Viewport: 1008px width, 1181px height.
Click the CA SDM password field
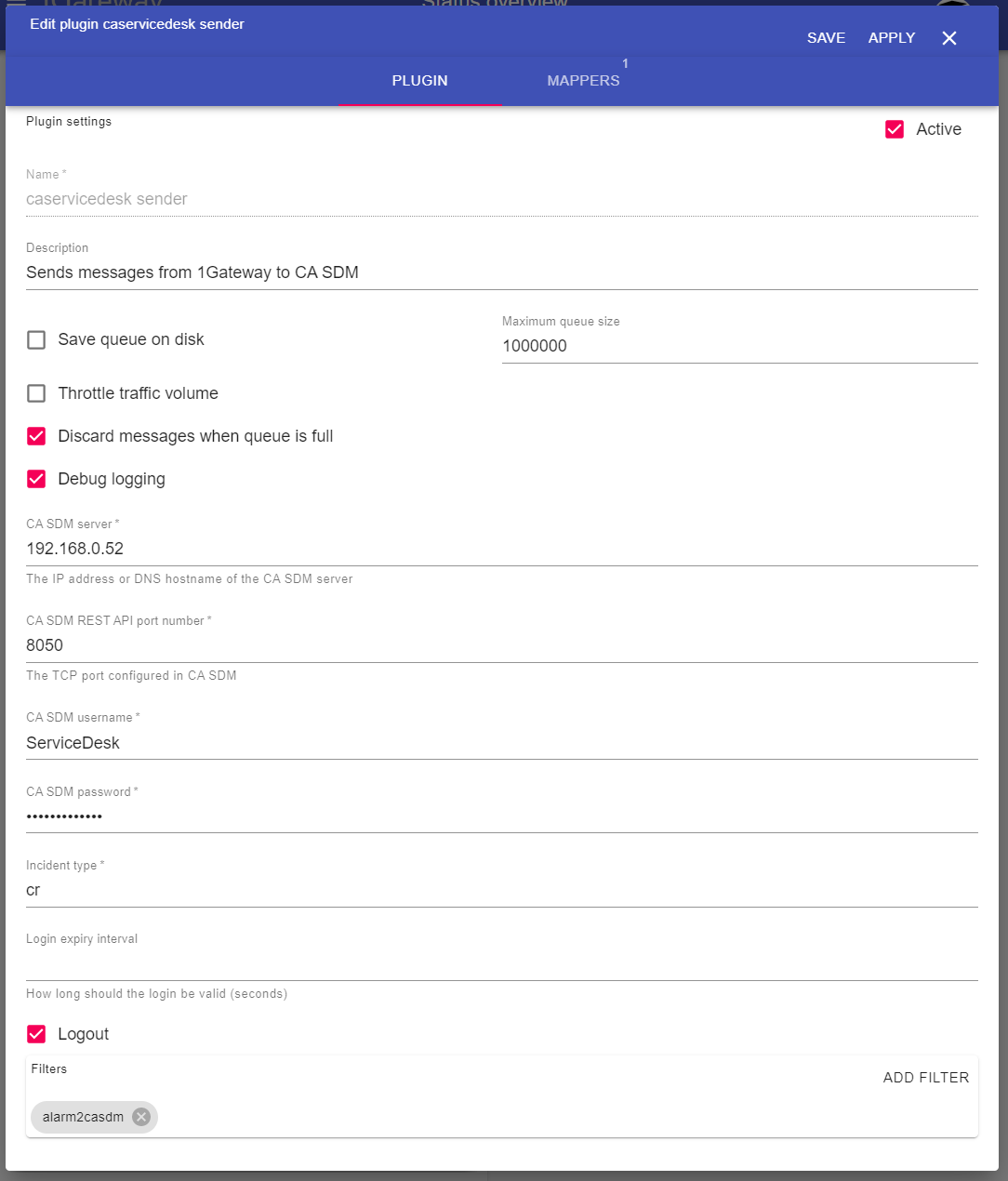point(501,816)
